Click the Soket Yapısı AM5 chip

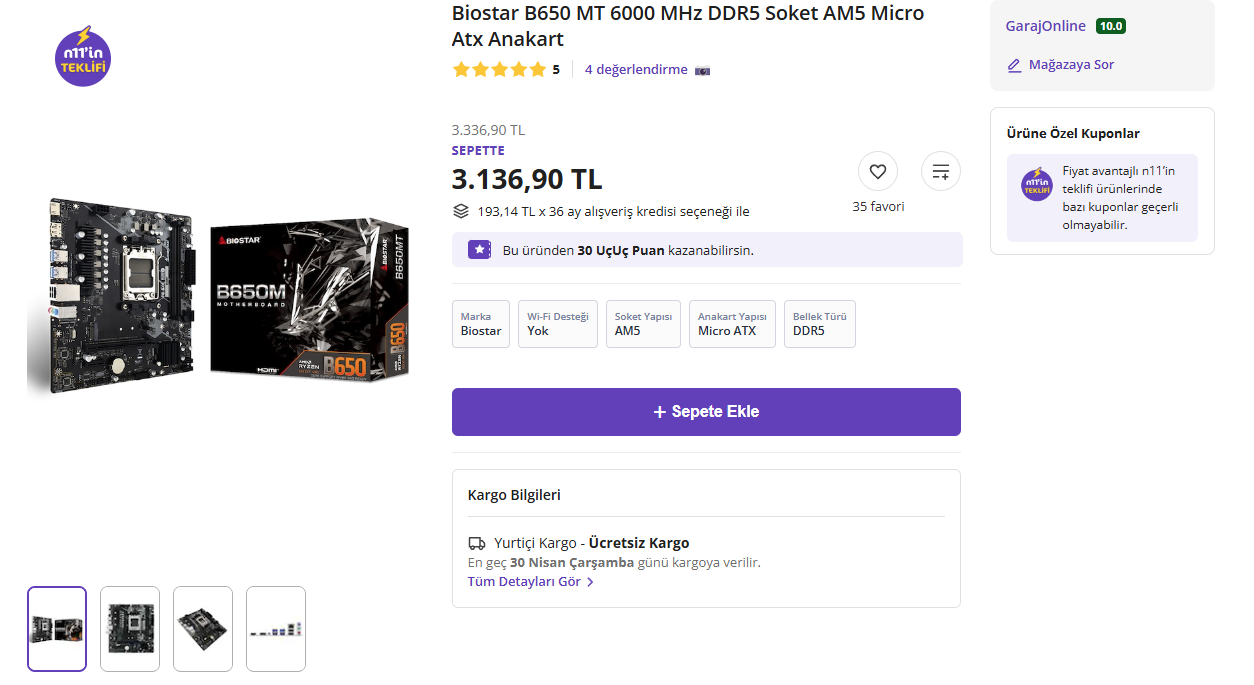pos(643,324)
